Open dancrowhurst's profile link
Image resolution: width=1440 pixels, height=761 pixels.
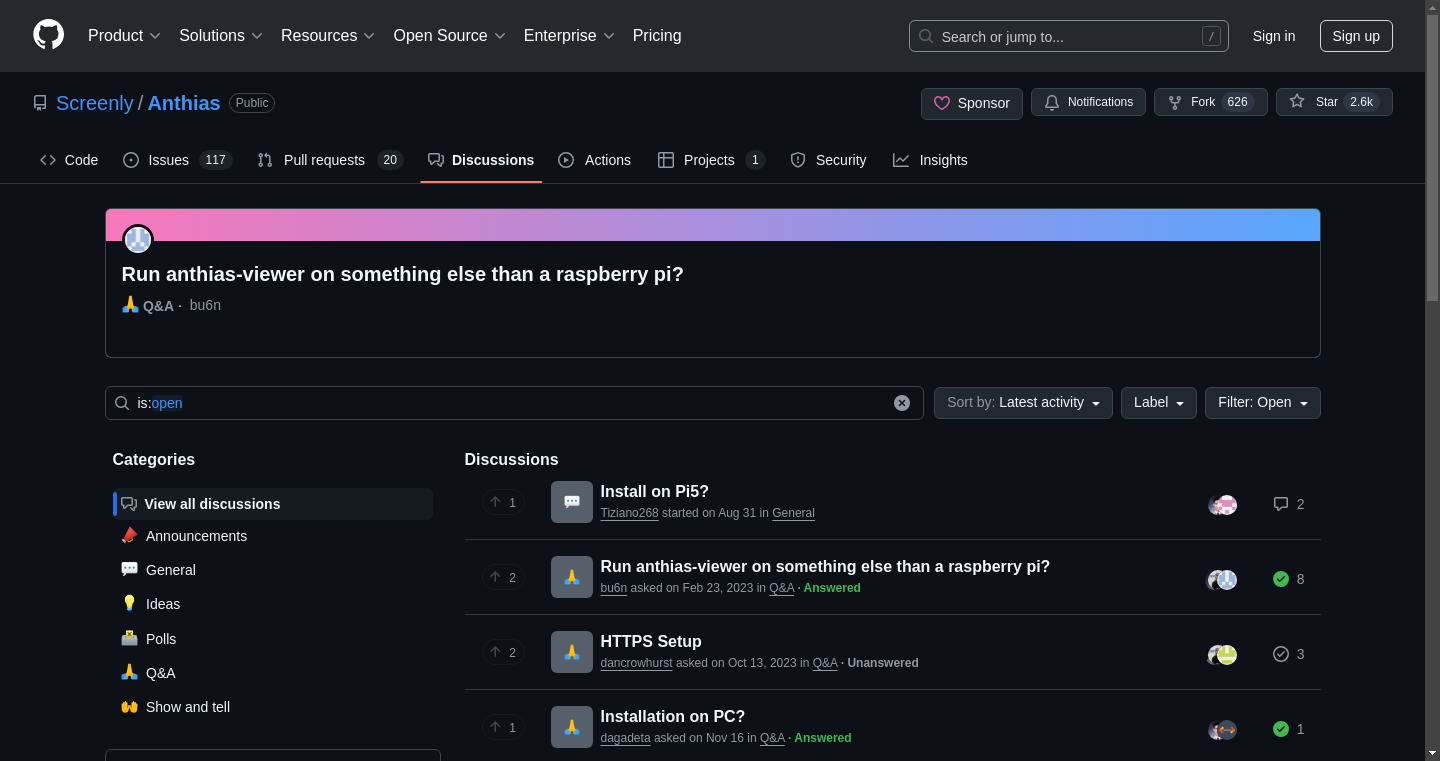tap(636, 663)
